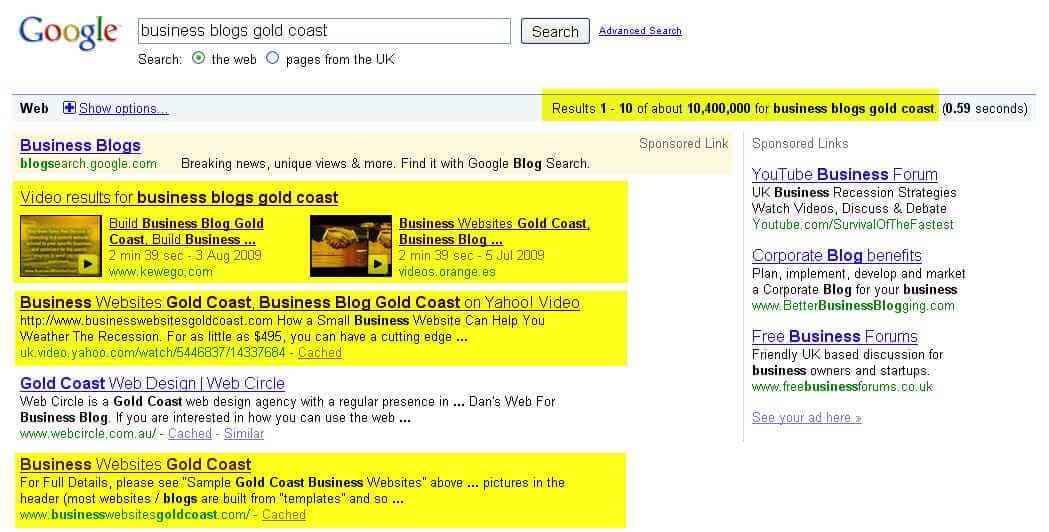The height and width of the screenshot is (532, 1049).
Task: Click the search query input field
Action: tap(324, 31)
